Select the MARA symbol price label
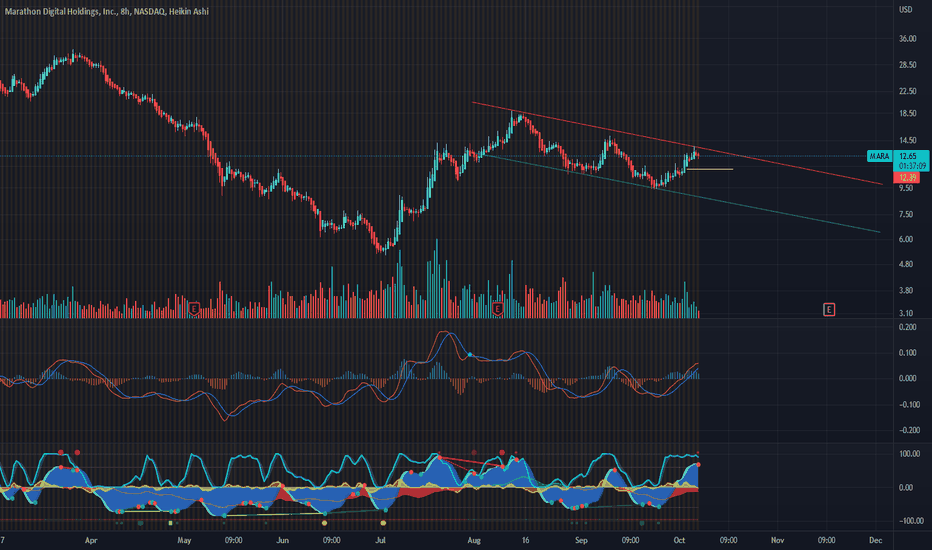The image size is (932, 550). click(x=880, y=156)
